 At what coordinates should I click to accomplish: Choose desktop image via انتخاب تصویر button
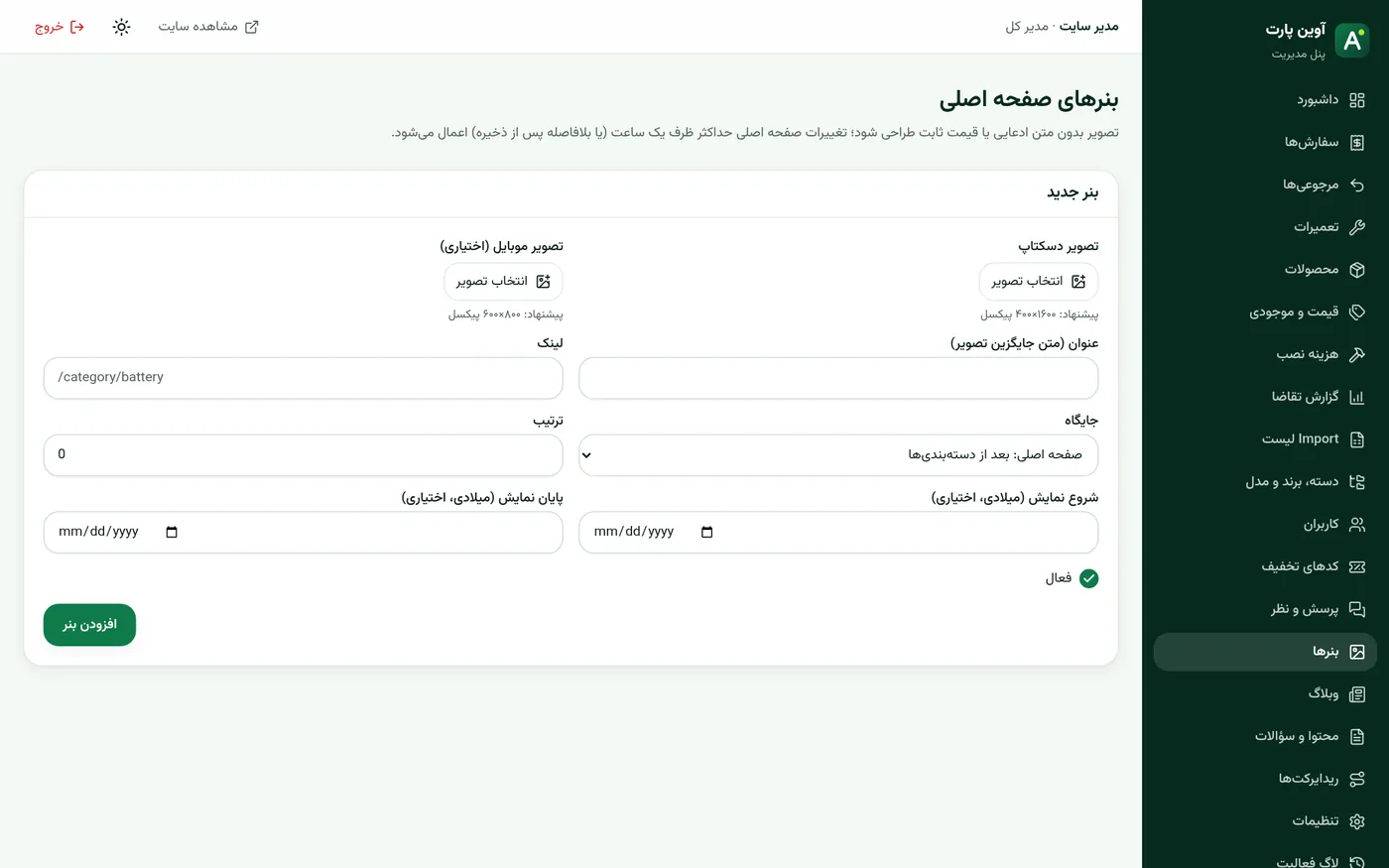(1039, 282)
